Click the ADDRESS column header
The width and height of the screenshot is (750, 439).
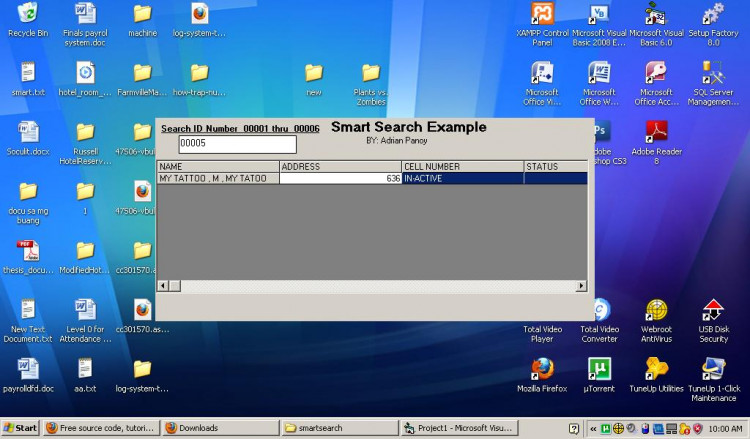(x=340, y=166)
